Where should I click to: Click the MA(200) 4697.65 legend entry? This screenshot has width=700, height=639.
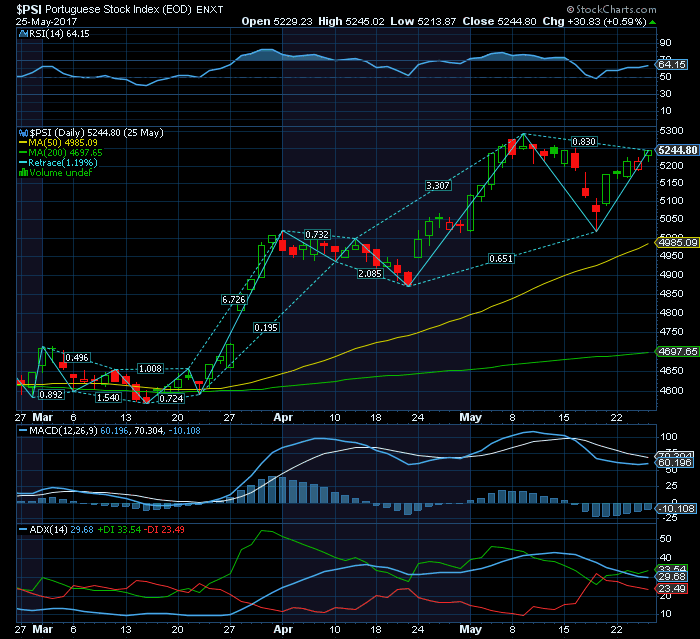[65, 153]
